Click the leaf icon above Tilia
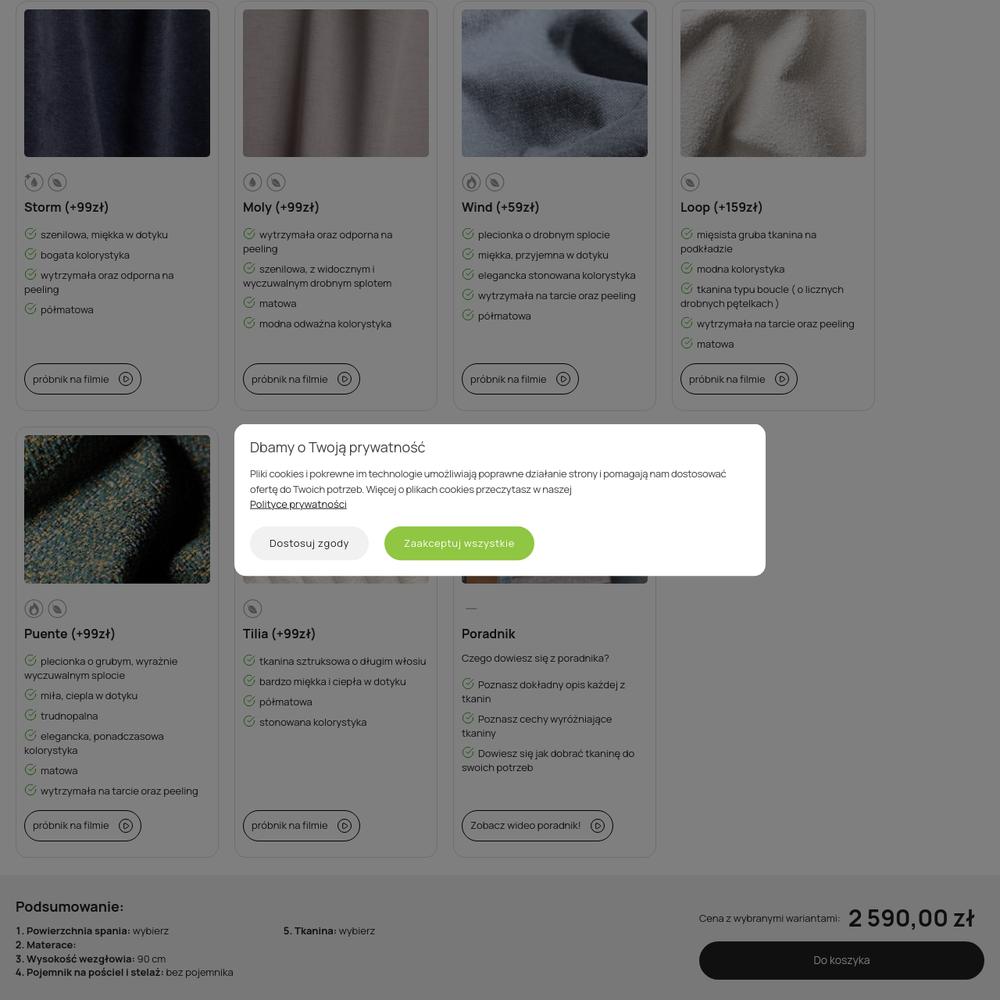Screen dimensions: 1000x1000 point(253,608)
